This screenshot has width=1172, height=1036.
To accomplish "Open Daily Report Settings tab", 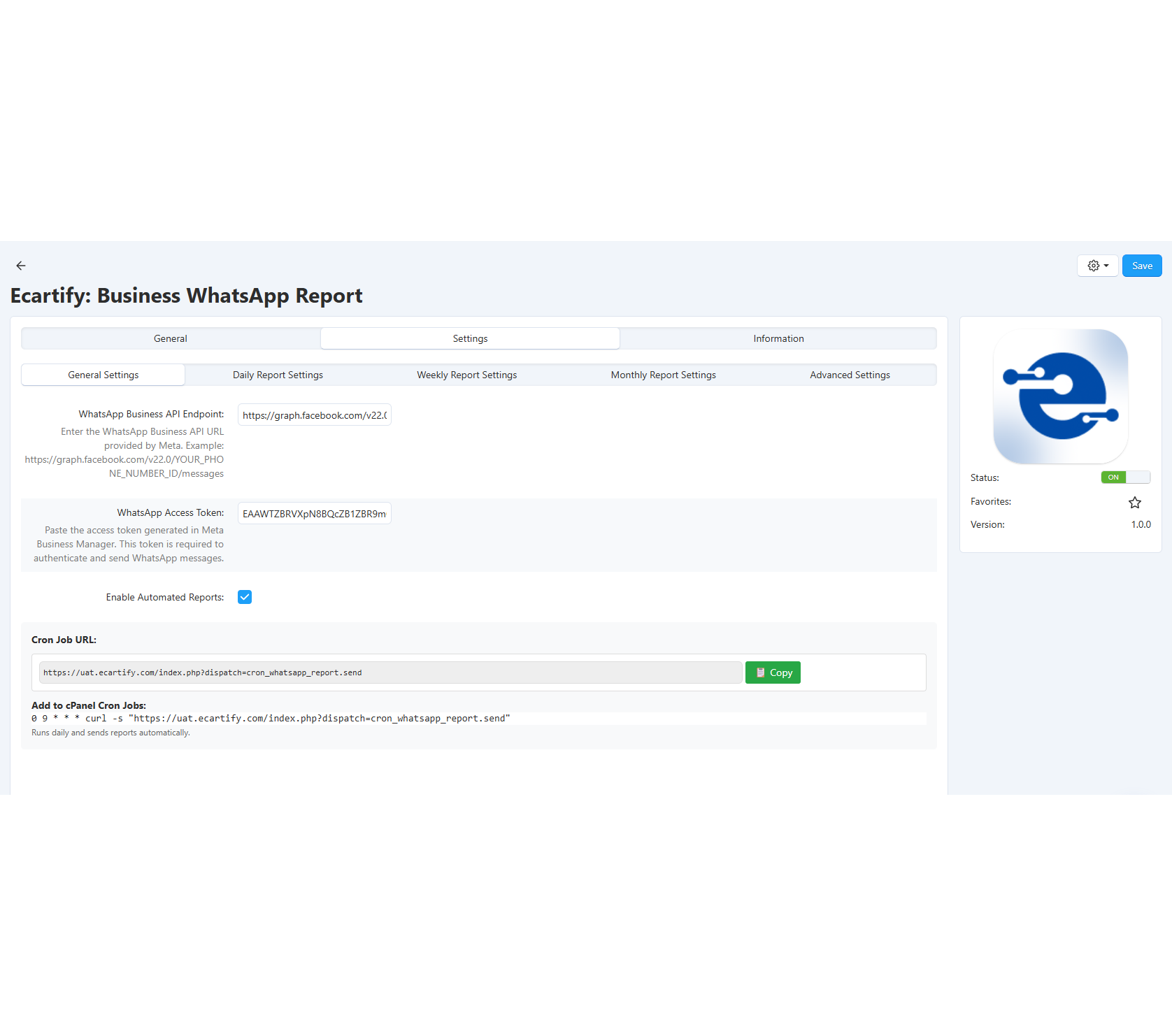I will coord(278,375).
